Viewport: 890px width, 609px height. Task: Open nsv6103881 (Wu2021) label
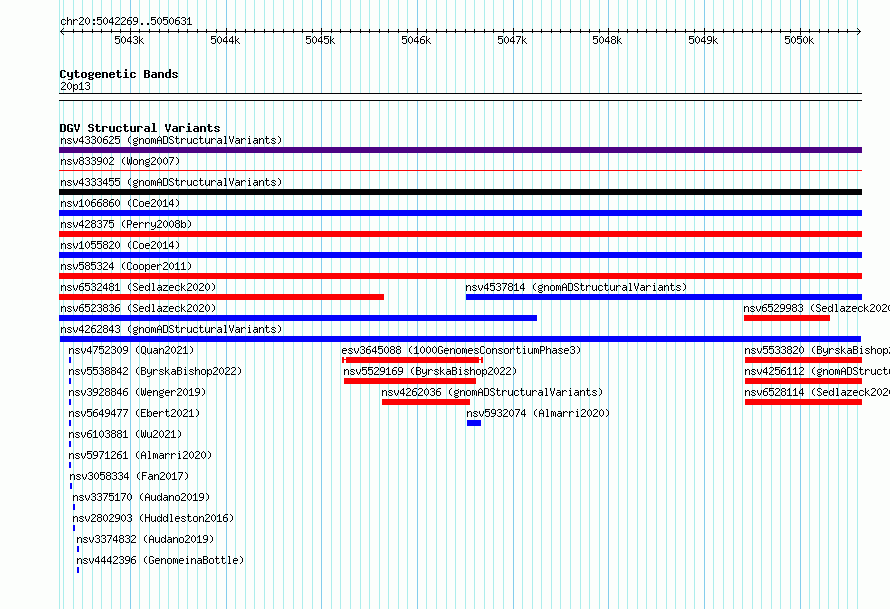(125, 434)
